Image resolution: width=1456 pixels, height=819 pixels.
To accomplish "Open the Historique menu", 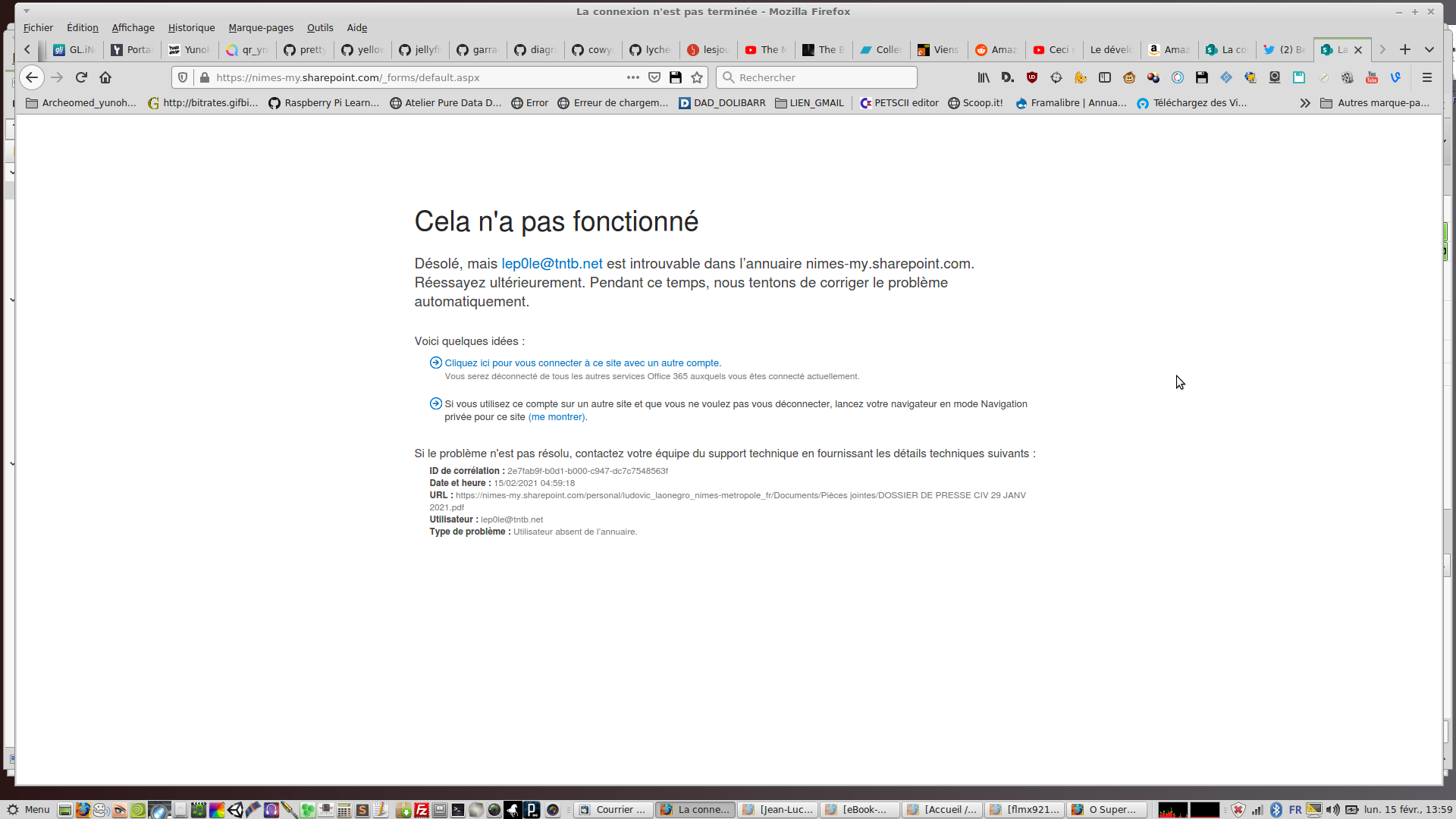I will point(191,28).
